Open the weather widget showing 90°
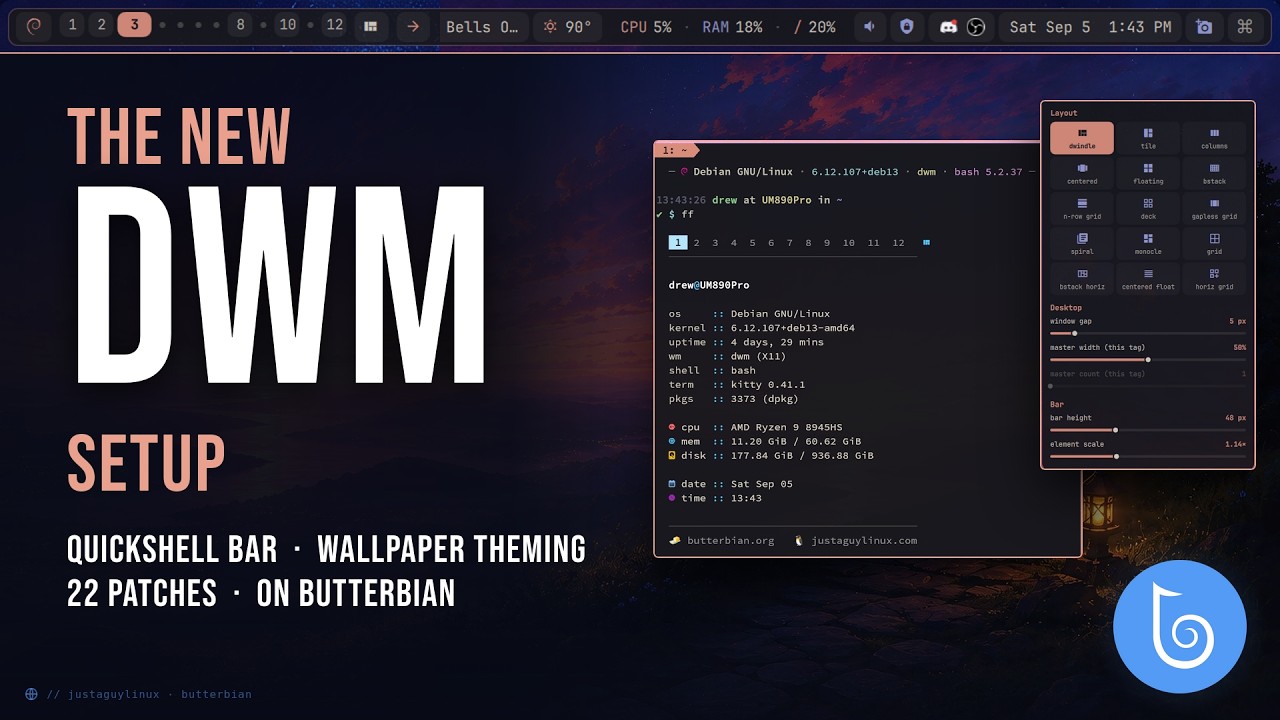The height and width of the screenshot is (720, 1280). tap(567, 27)
